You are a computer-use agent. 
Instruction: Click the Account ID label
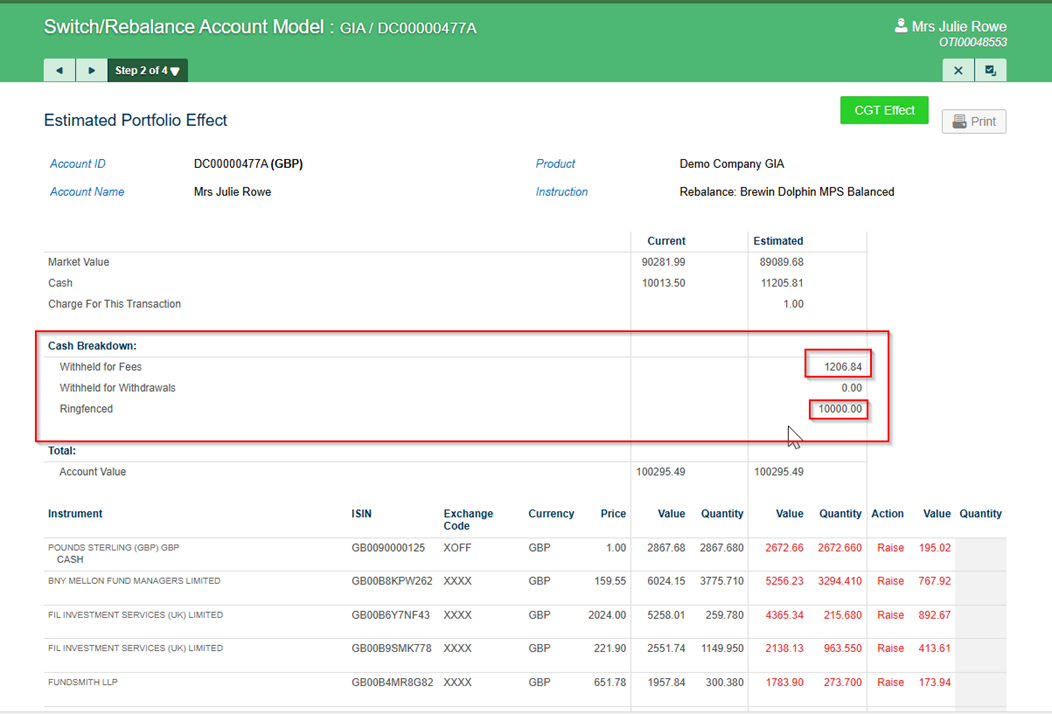coord(77,163)
